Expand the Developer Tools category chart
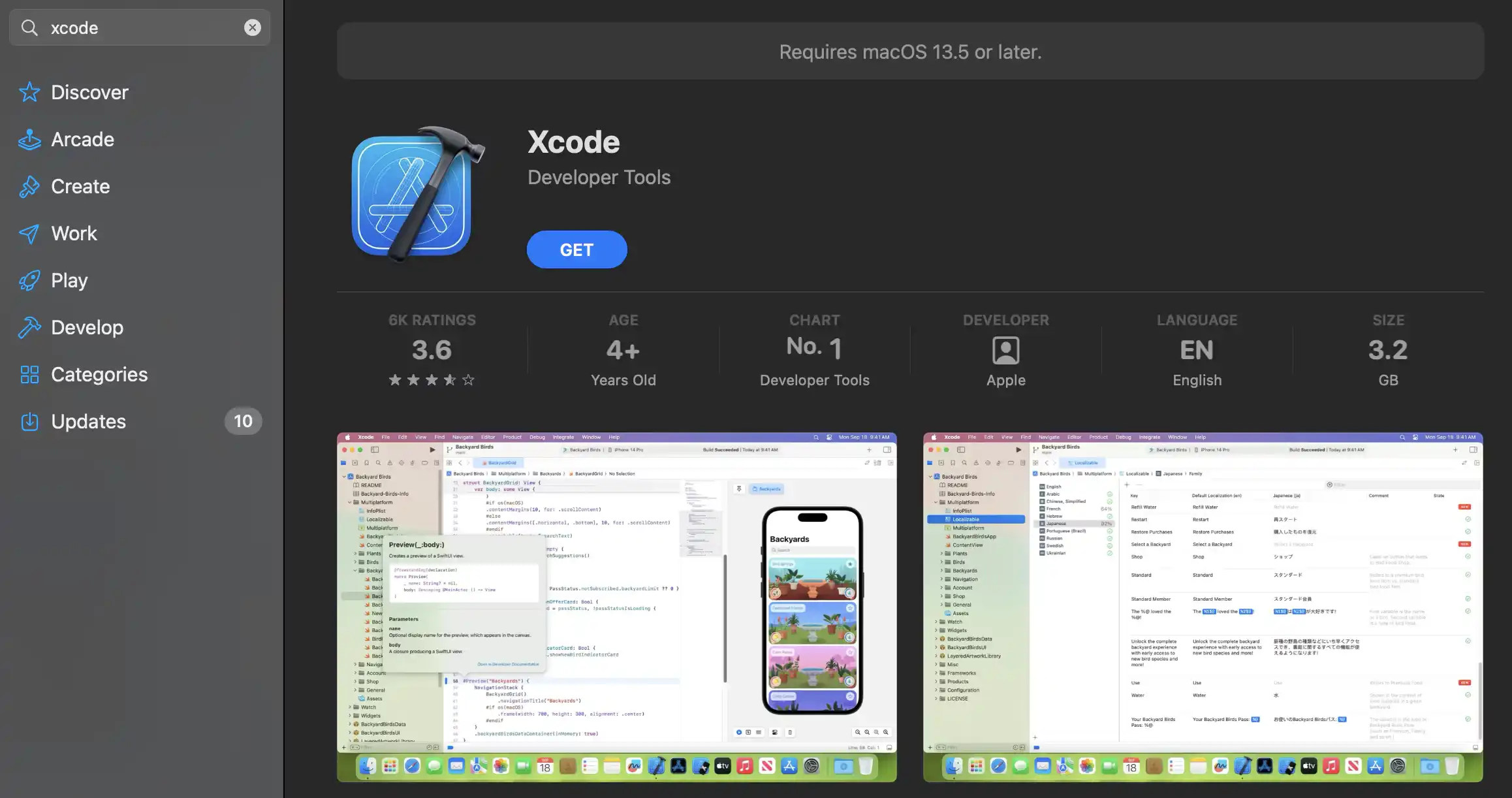 (814, 350)
